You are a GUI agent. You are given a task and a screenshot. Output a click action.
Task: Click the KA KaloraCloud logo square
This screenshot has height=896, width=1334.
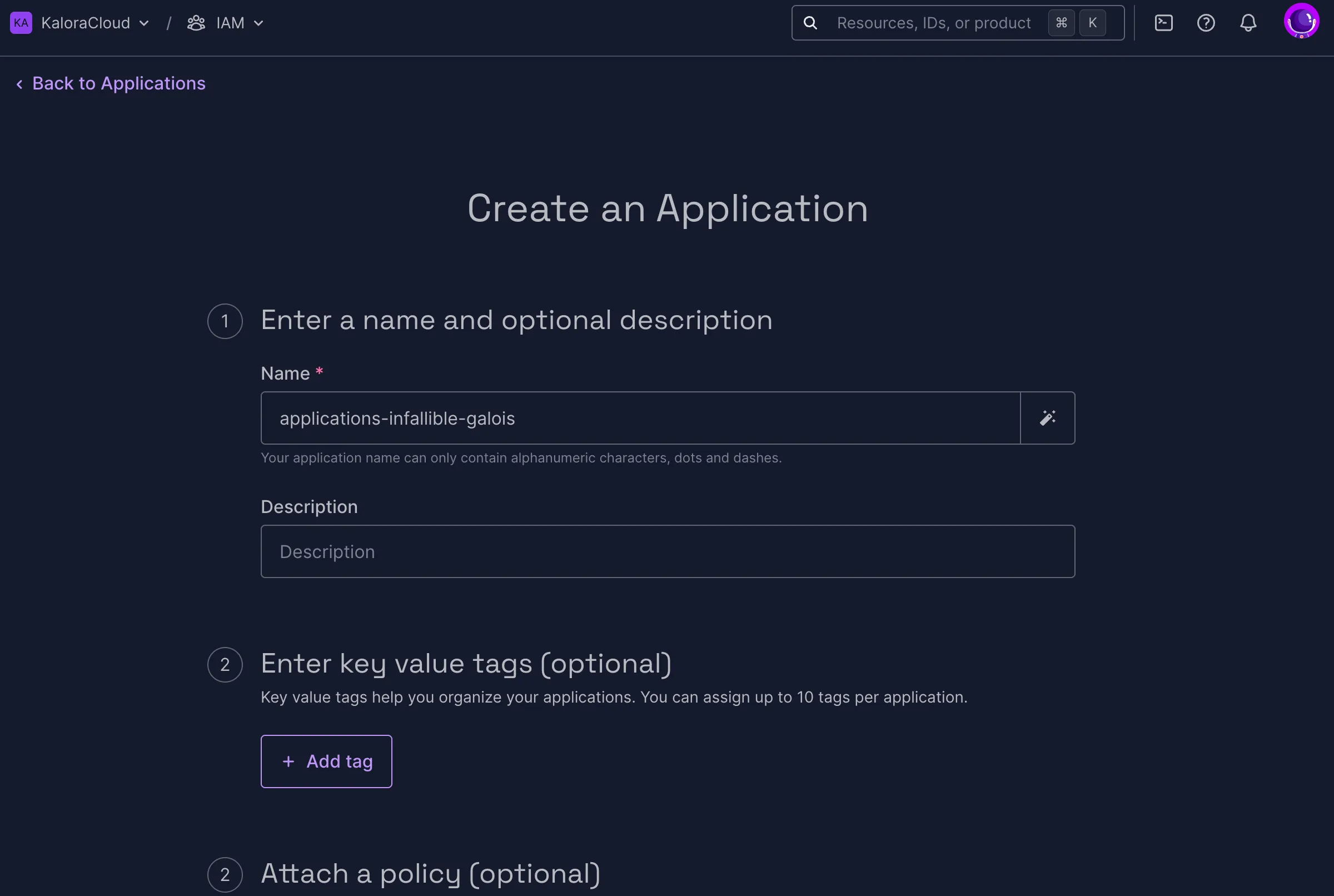point(21,22)
